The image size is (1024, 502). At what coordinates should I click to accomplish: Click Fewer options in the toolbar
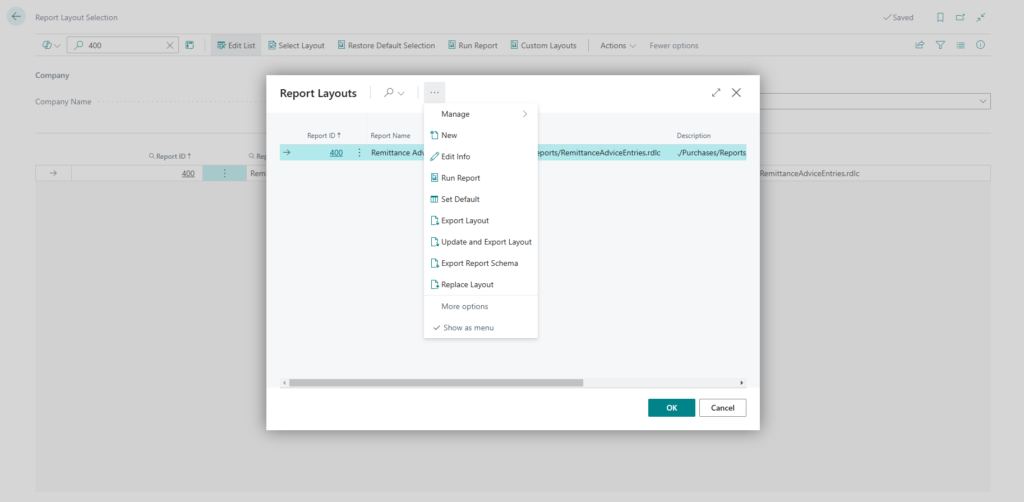pyautogui.click(x=673, y=46)
